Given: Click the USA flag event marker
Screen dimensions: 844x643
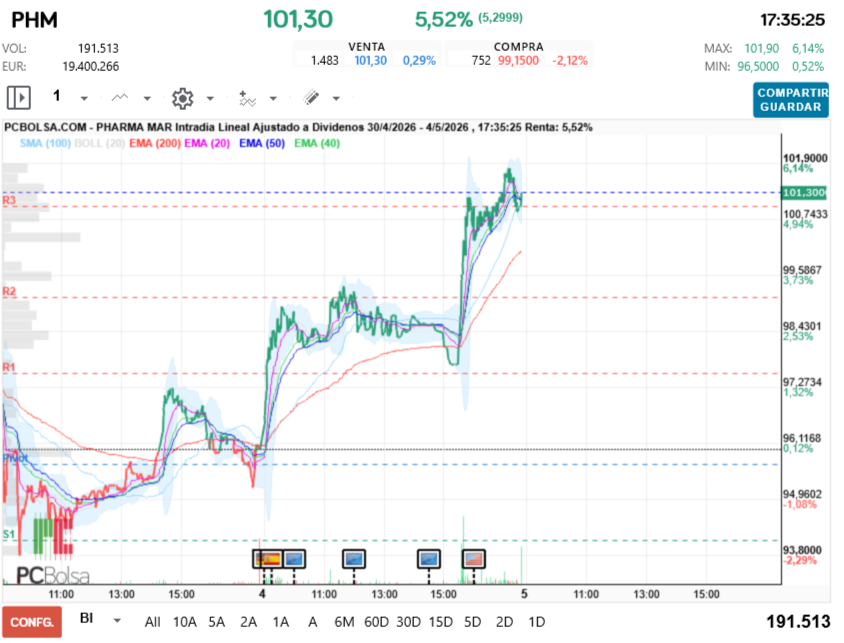Looking at the screenshot, I should 474,559.
